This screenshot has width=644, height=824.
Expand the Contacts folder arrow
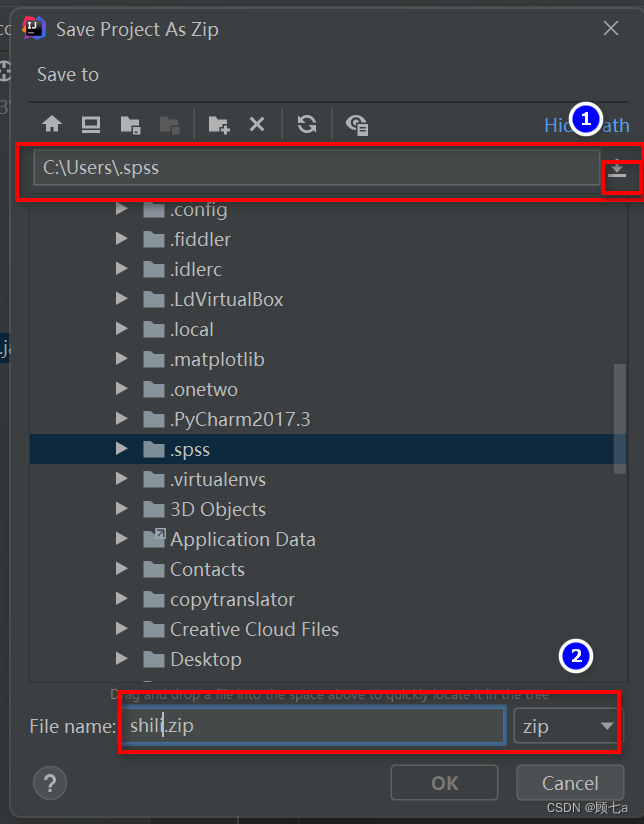(122, 569)
